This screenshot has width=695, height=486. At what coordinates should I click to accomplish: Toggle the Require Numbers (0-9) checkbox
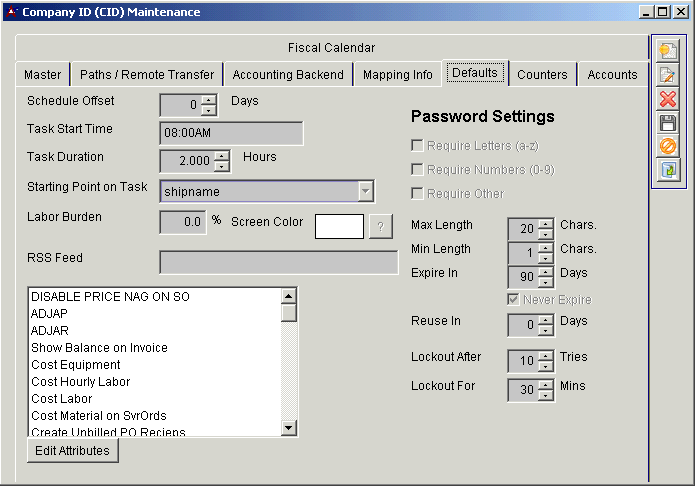[x=418, y=170]
